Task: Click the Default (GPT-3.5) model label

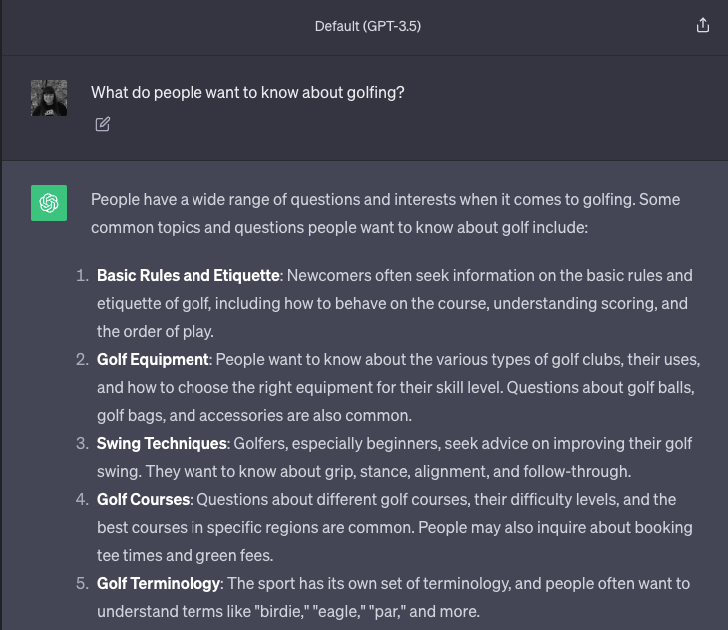Action: click(368, 27)
